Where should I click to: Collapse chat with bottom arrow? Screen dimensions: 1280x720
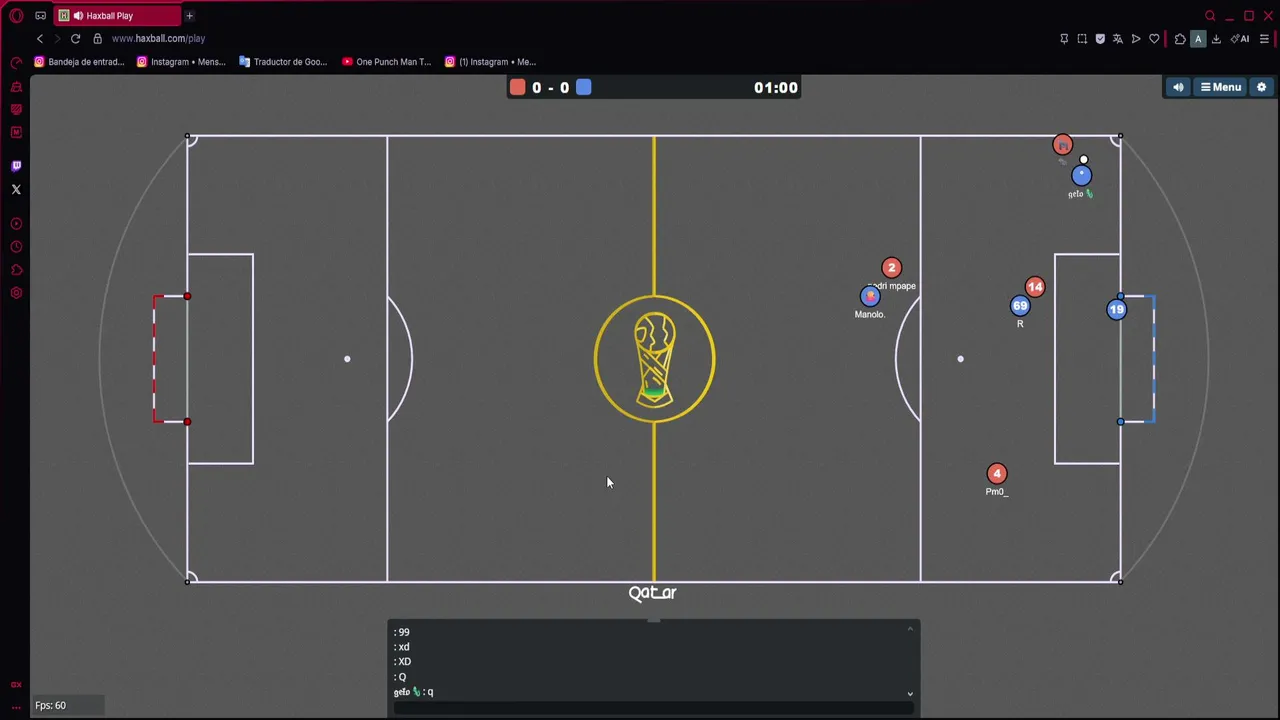[910, 693]
